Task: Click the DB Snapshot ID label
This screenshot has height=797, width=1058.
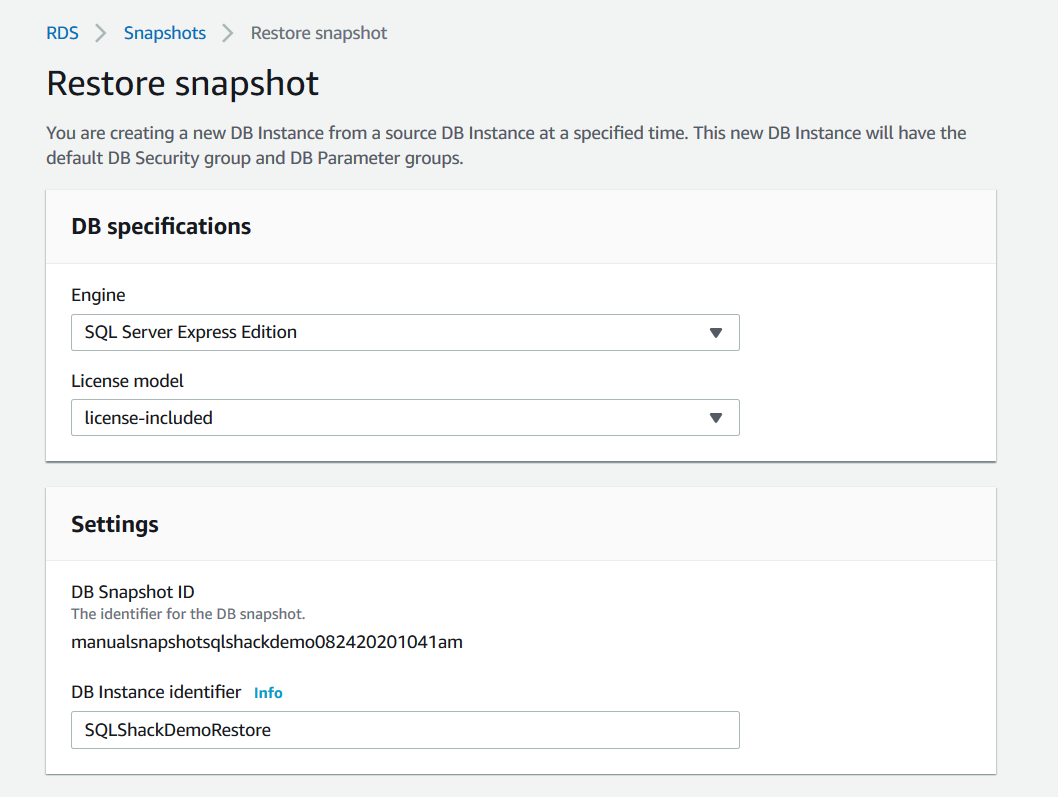Action: tap(132, 592)
